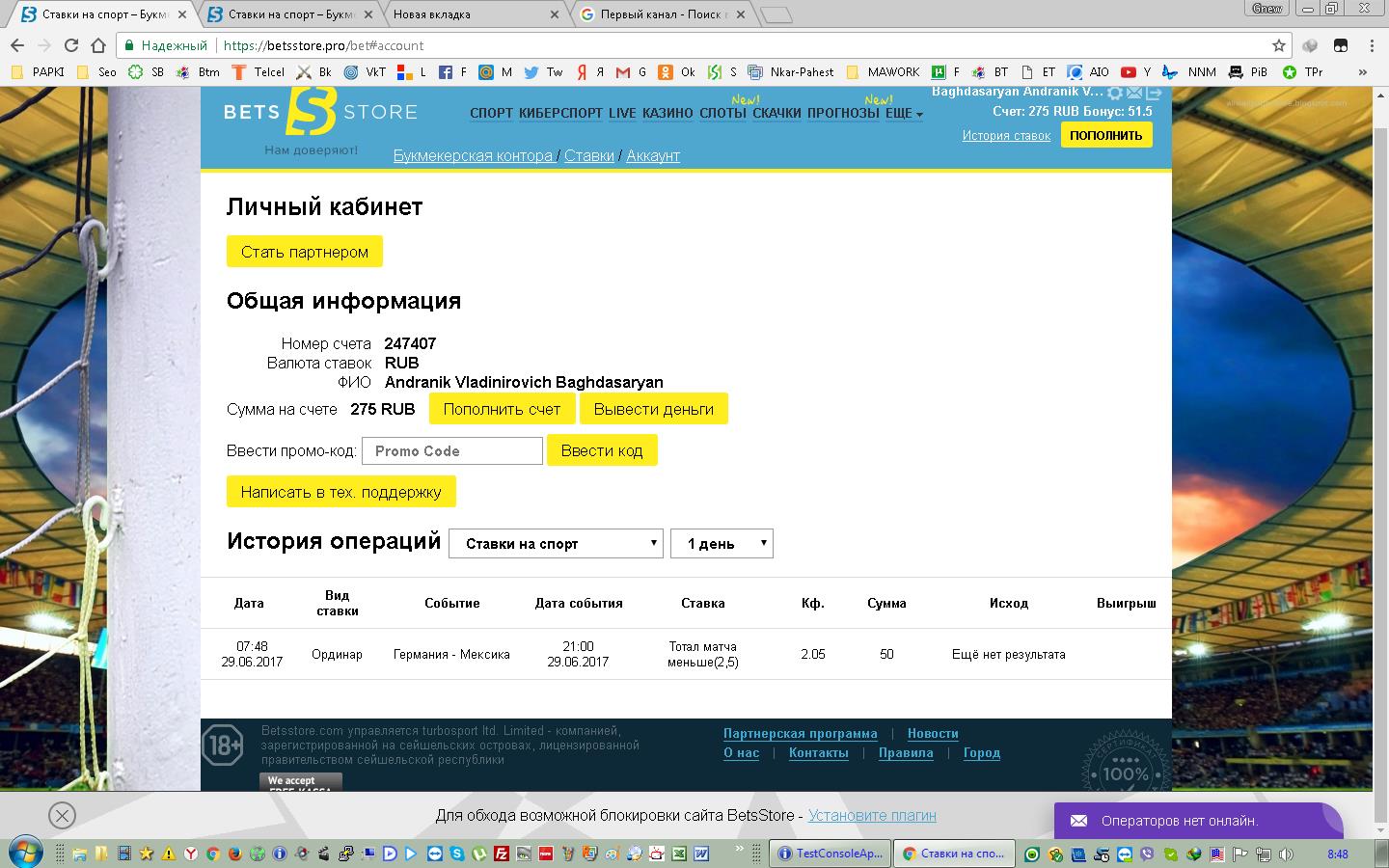
Task: Expand the 'Ставки на спорт' dropdown
Action: [556, 543]
